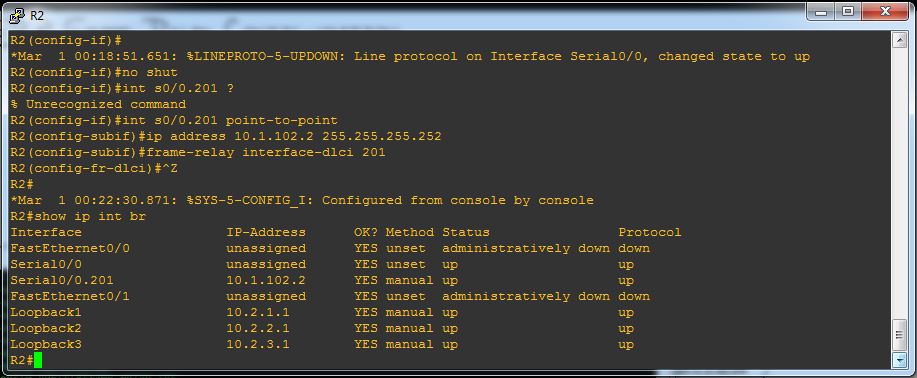The width and height of the screenshot is (917, 378).
Task: Click the green cursor at R2# prompt
Action: coord(38,360)
